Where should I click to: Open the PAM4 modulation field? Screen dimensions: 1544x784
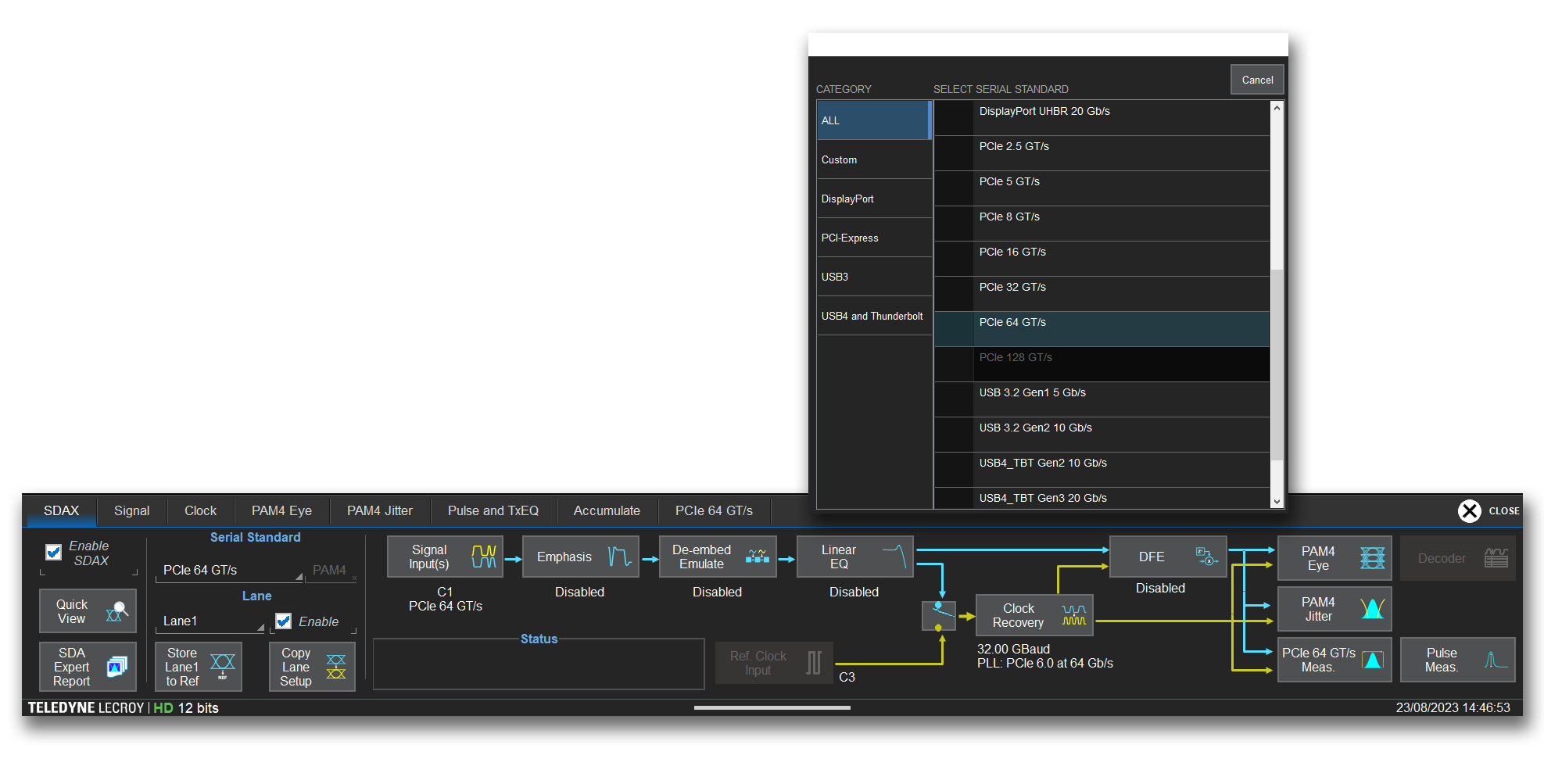(332, 571)
